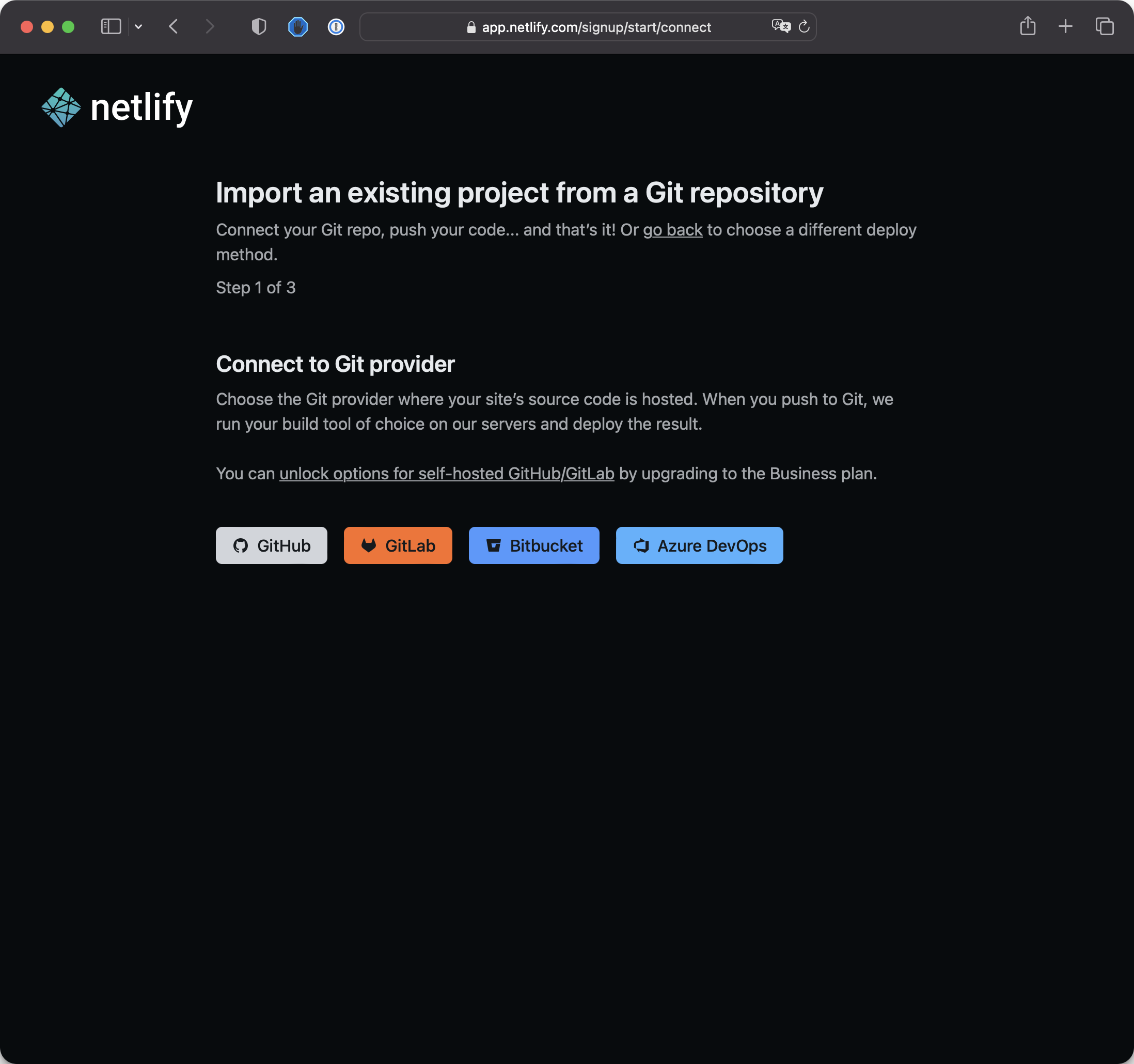The height and width of the screenshot is (1064, 1134).
Task: Click the blue hand blocker extension icon
Action: coord(298,27)
